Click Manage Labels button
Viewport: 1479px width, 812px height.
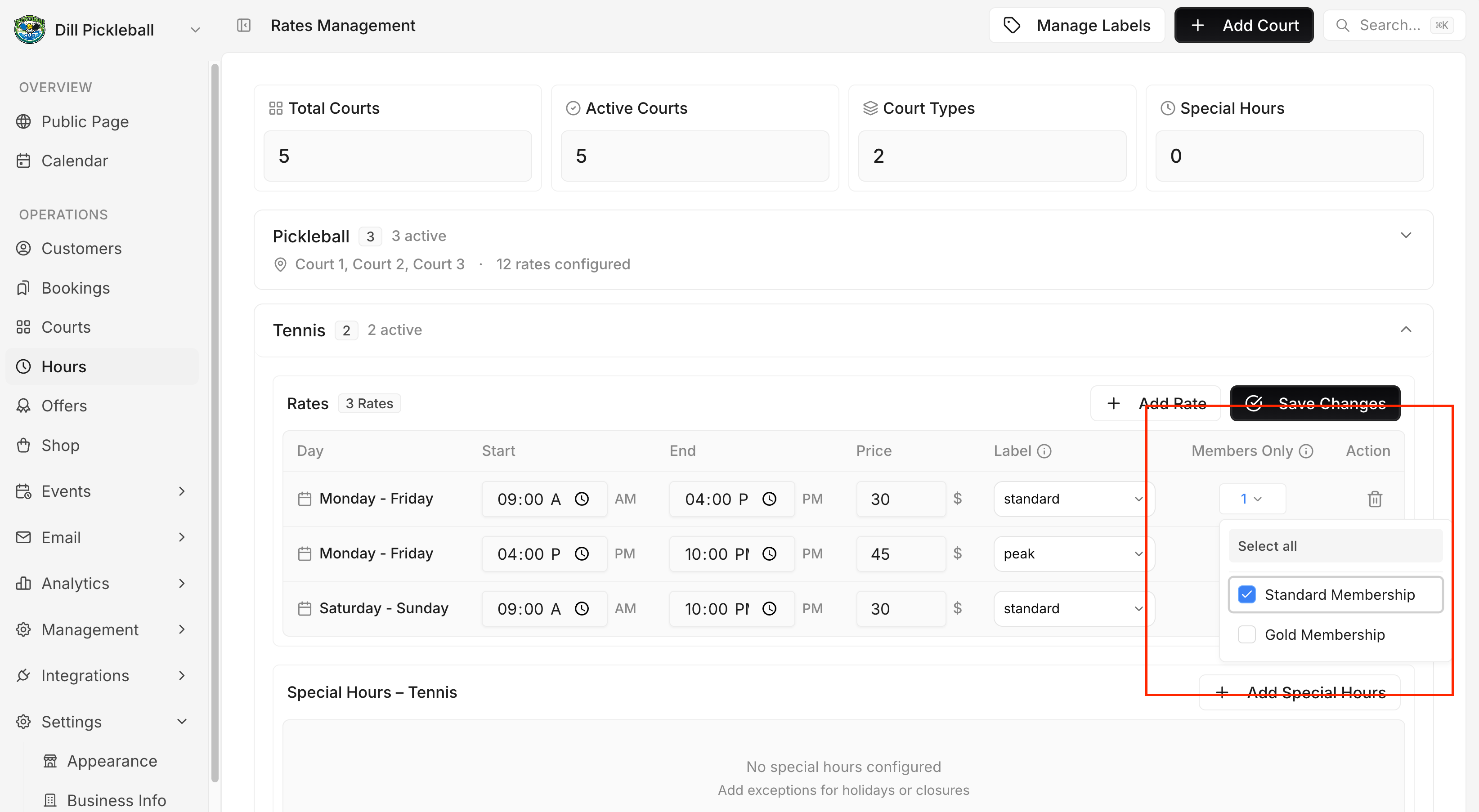pyautogui.click(x=1076, y=25)
